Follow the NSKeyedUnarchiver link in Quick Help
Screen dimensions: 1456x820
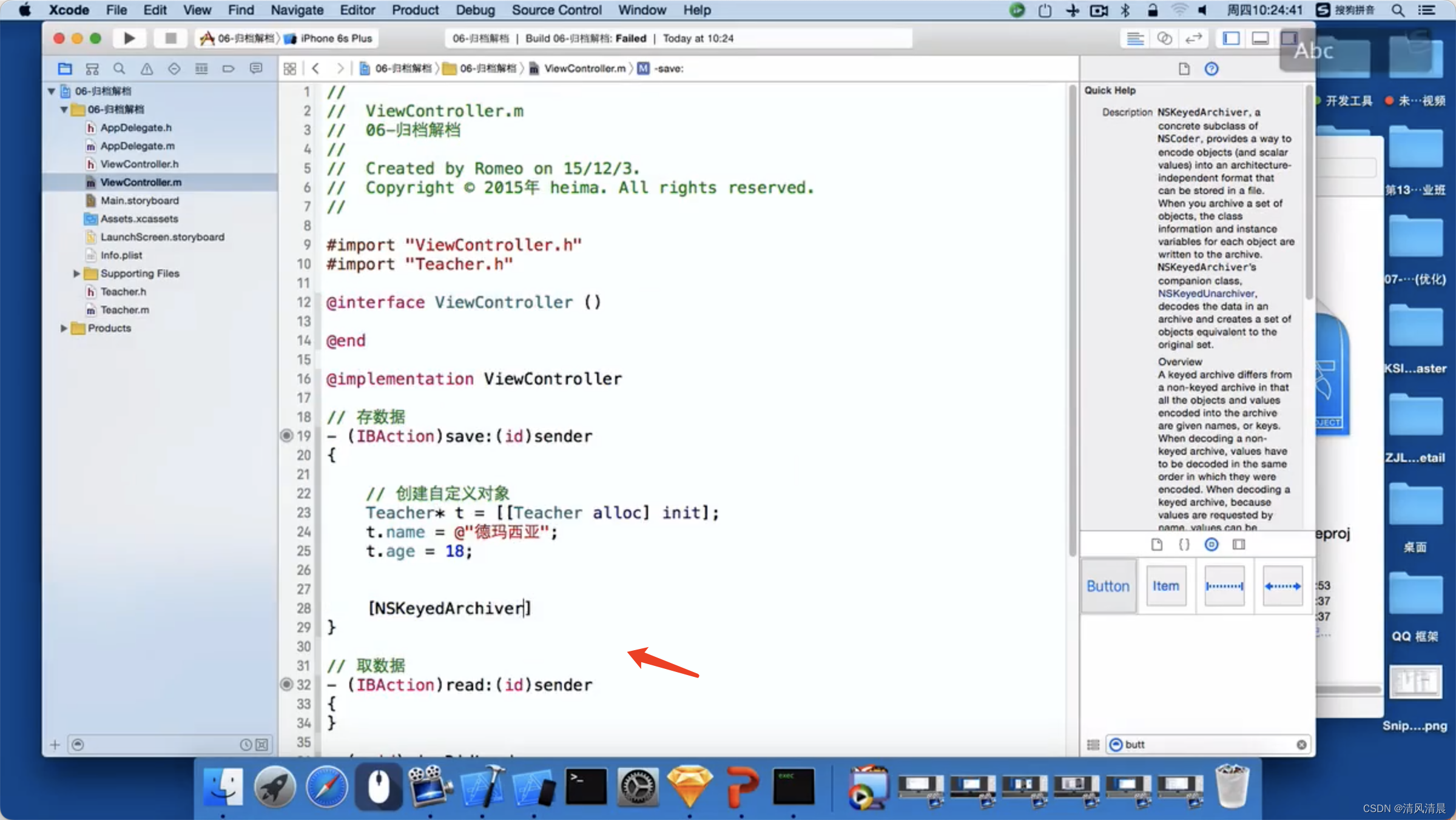[1206, 294]
